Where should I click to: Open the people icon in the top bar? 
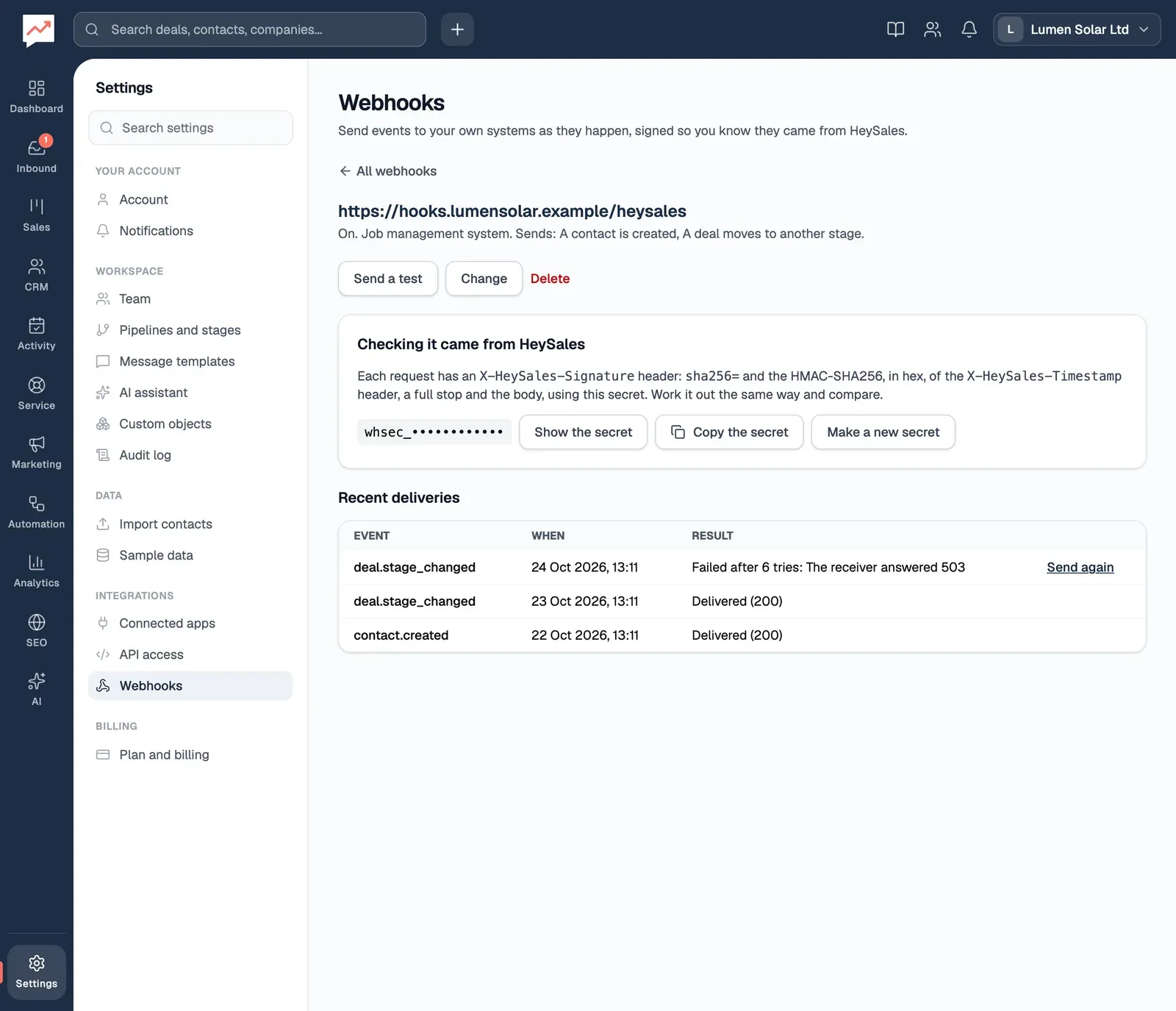[x=932, y=29]
